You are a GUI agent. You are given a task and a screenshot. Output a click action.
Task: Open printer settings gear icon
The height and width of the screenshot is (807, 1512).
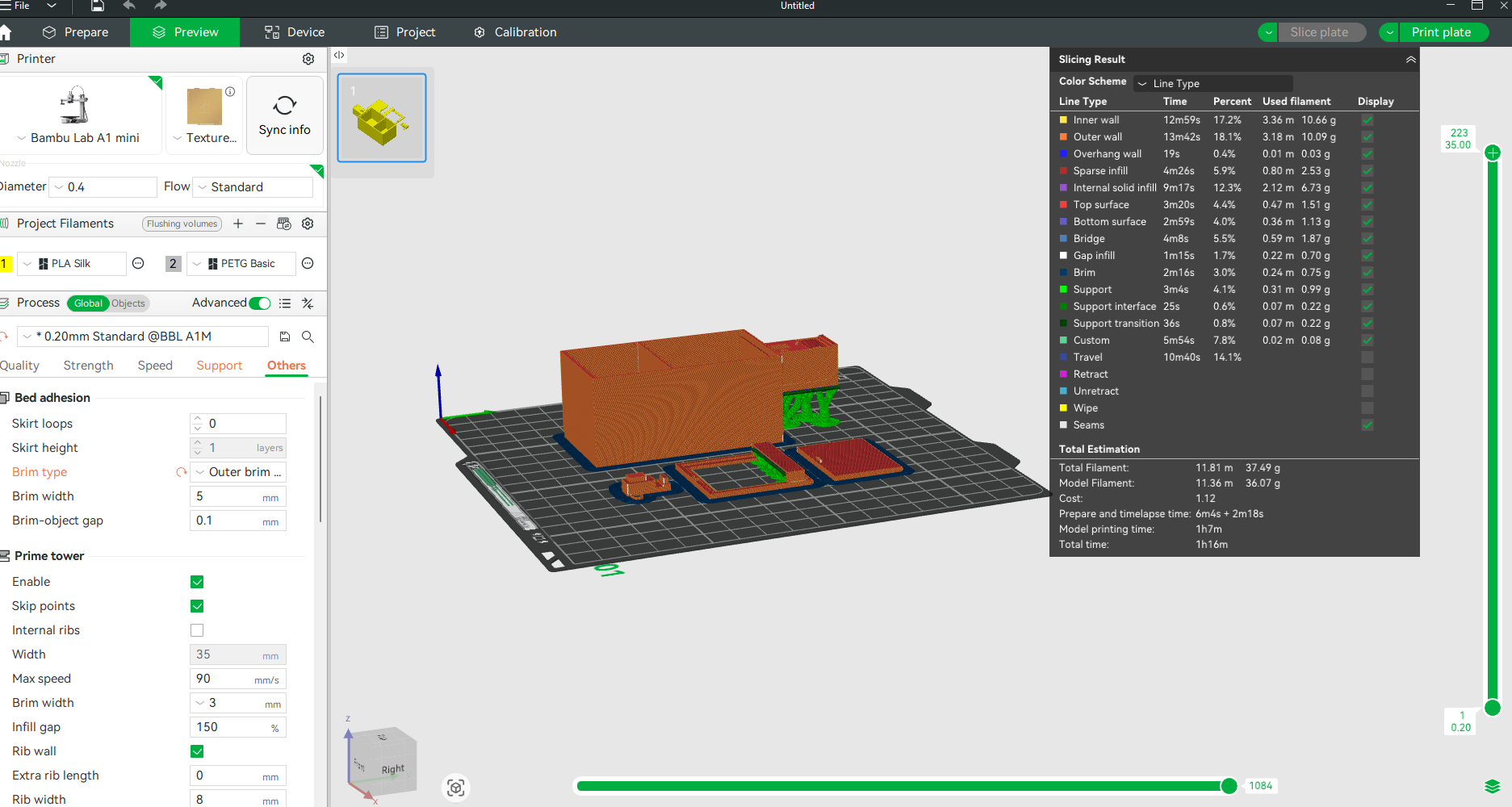tap(308, 59)
